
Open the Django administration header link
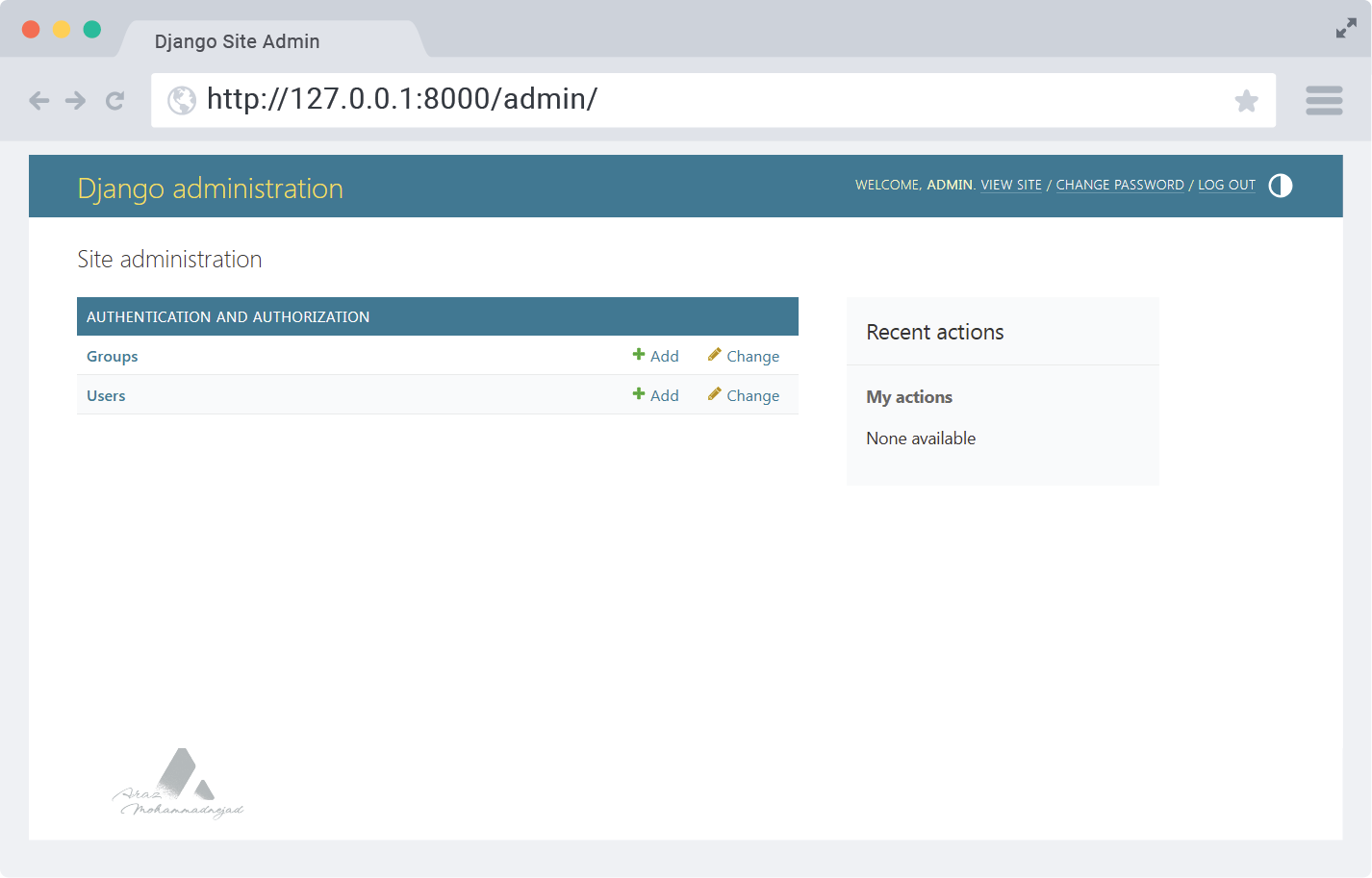click(210, 188)
